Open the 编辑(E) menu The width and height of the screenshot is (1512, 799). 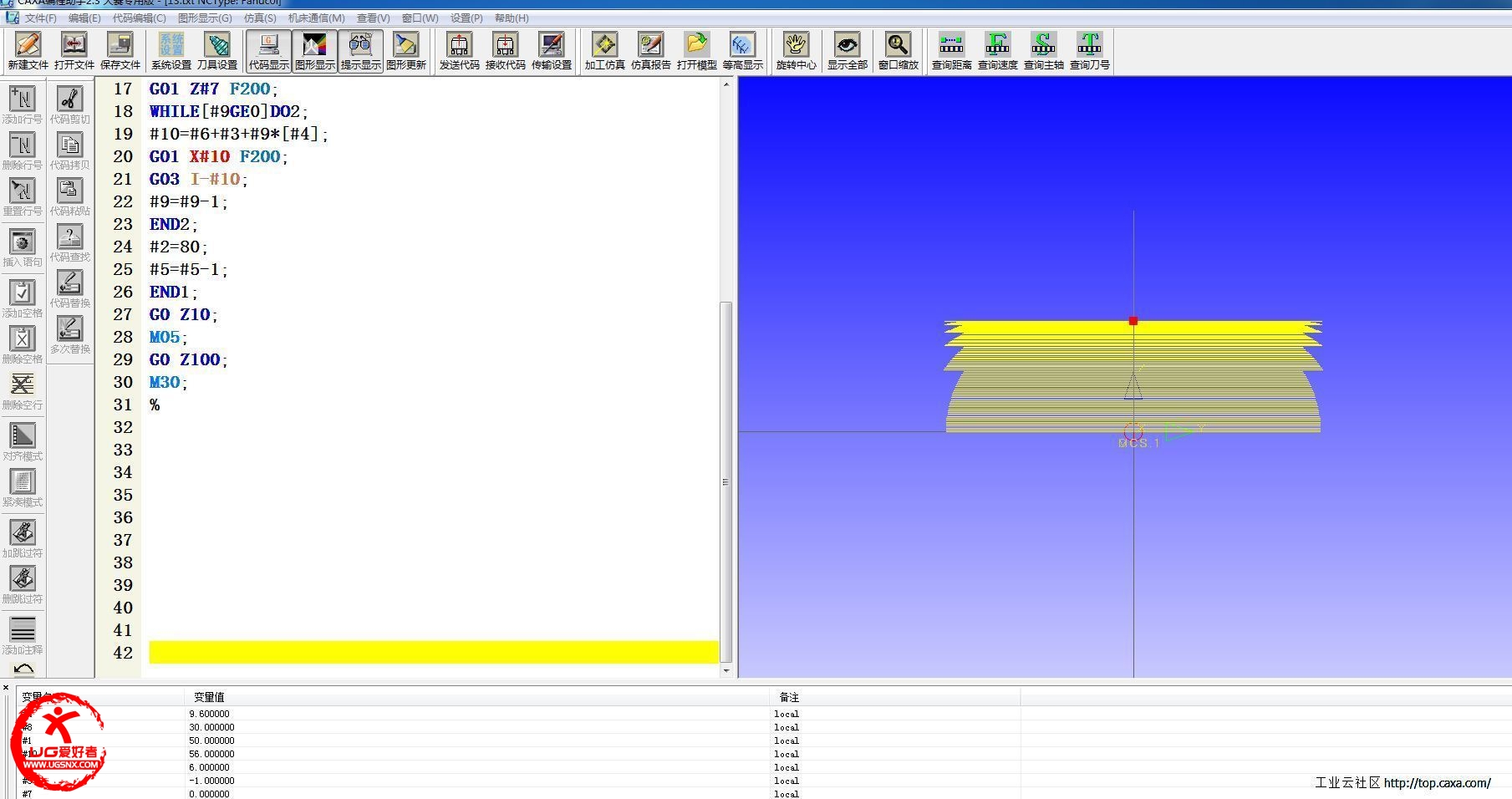tap(84, 18)
